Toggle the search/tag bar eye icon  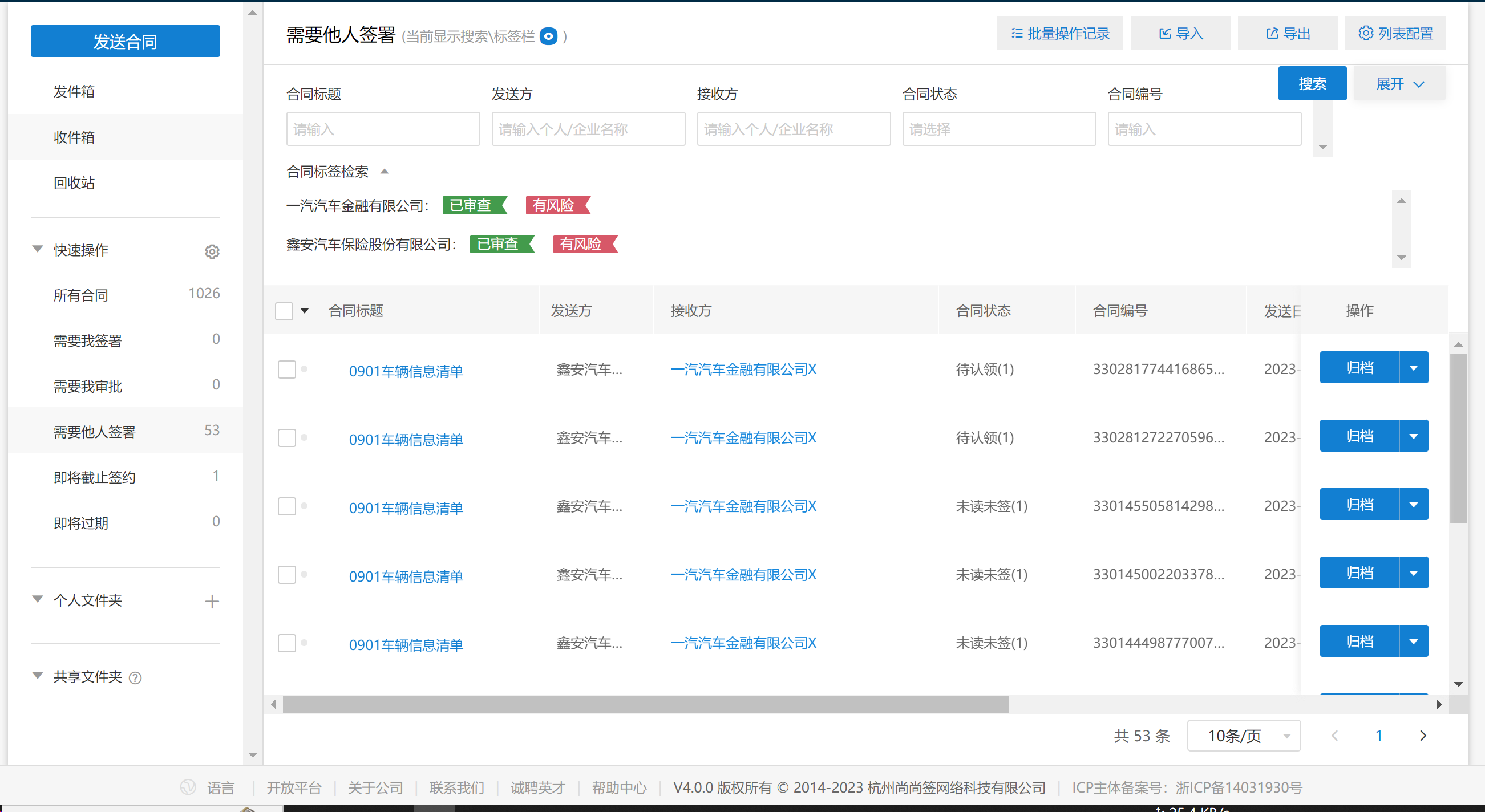548,36
